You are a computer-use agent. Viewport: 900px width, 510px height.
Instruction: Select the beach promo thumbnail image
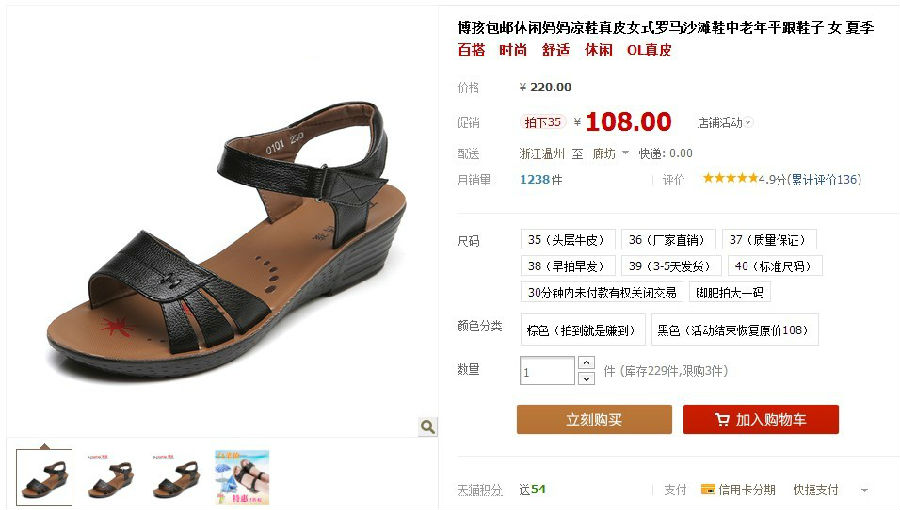tap(242, 477)
